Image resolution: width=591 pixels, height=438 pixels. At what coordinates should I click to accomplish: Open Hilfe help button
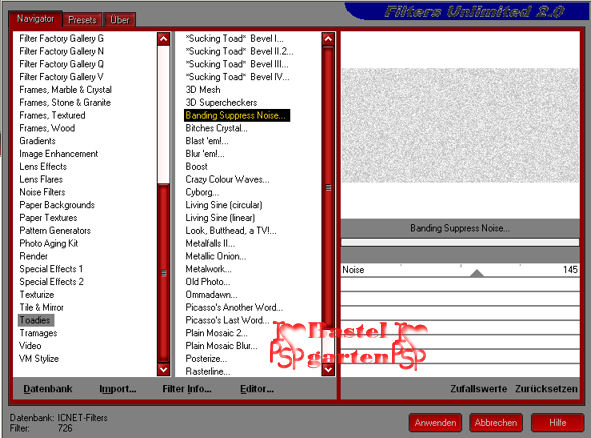pyautogui.click(x=557, y=423)
